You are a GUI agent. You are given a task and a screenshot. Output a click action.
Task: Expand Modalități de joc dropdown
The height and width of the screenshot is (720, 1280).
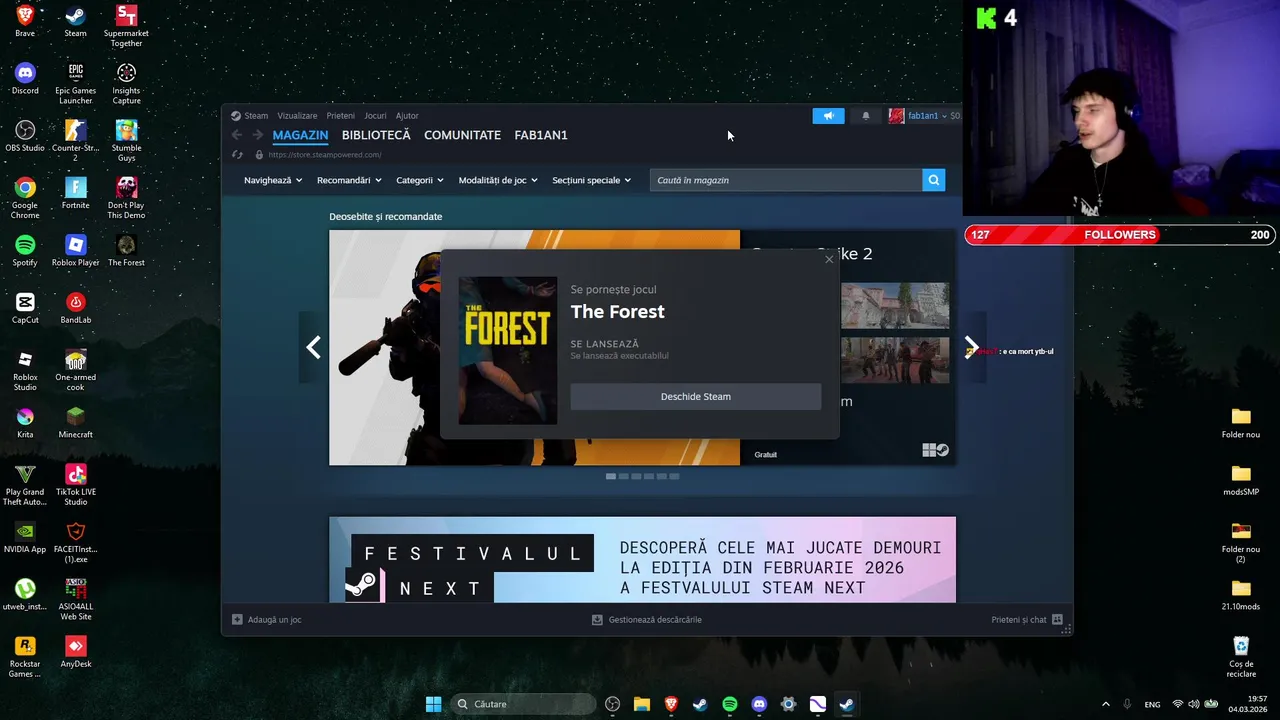(498, 180)
